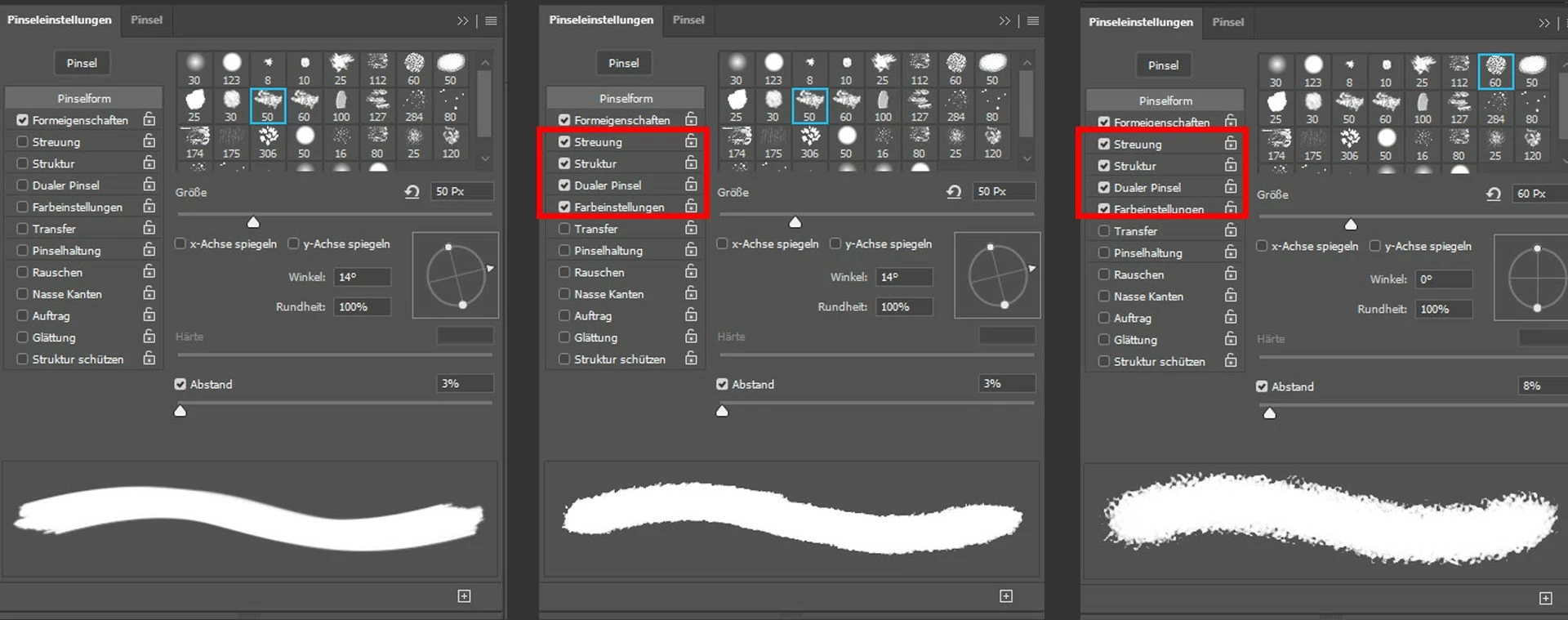The image size is (1568, 620).
Task: Click lock icon beside Glättung in right panel
Action: coord(1231,339)
